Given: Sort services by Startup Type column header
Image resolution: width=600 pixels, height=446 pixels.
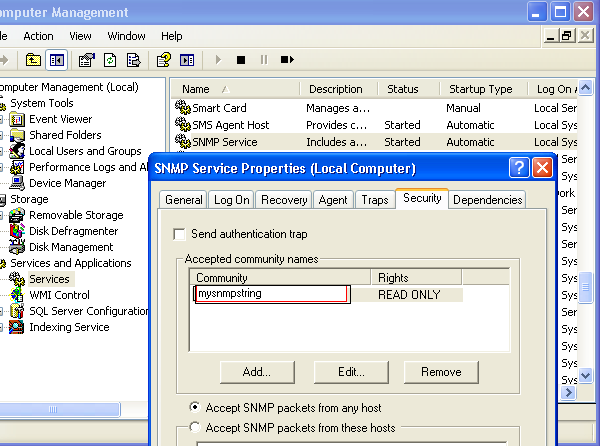Looking at the screenshot, I should 483,89.
